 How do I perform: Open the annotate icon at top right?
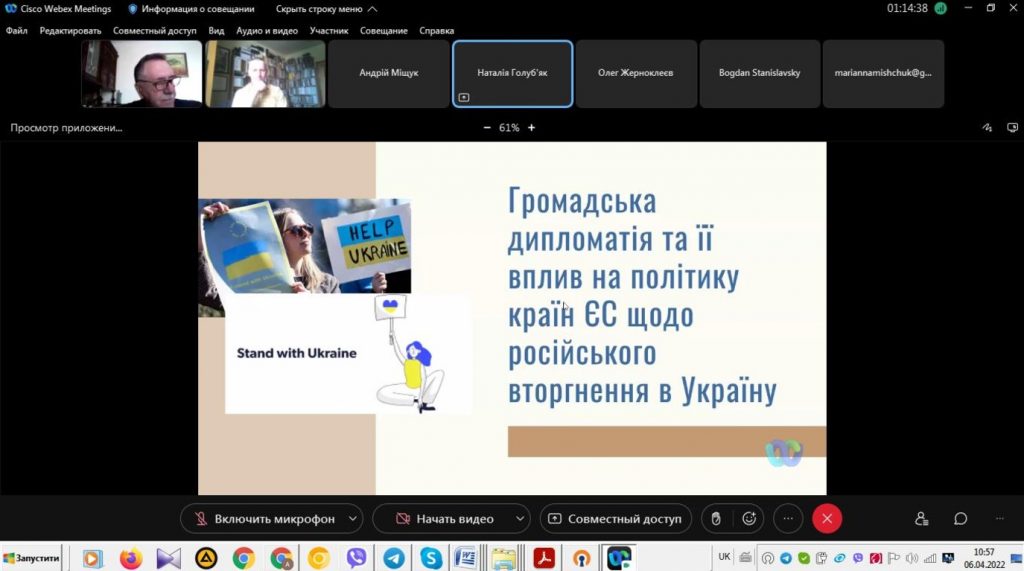pos(986,128)
